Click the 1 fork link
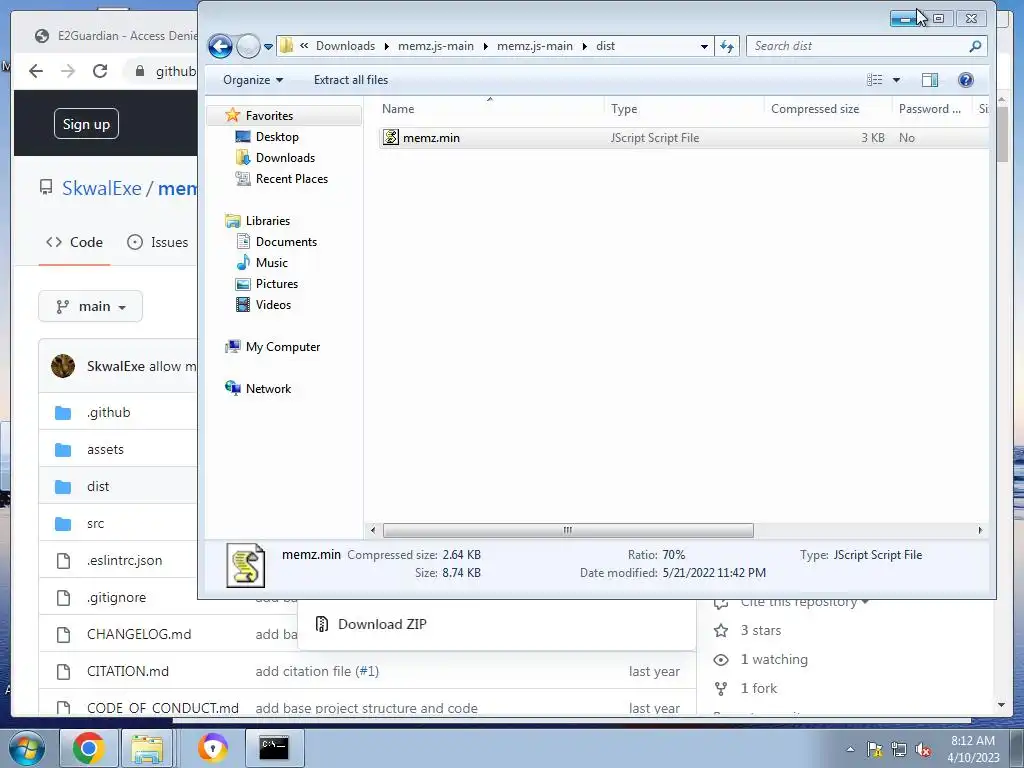 (x=759, y=688)
